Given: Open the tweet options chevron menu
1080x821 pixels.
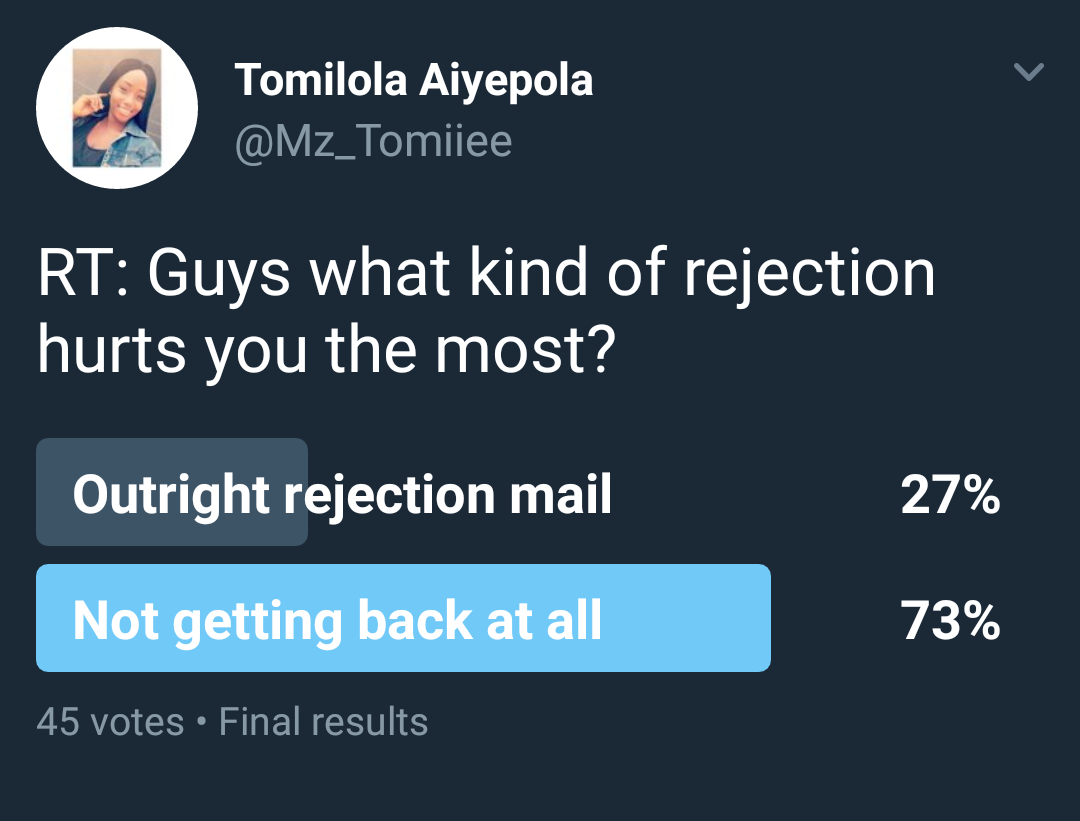Looking at the screenshot, I should 1028,72.
